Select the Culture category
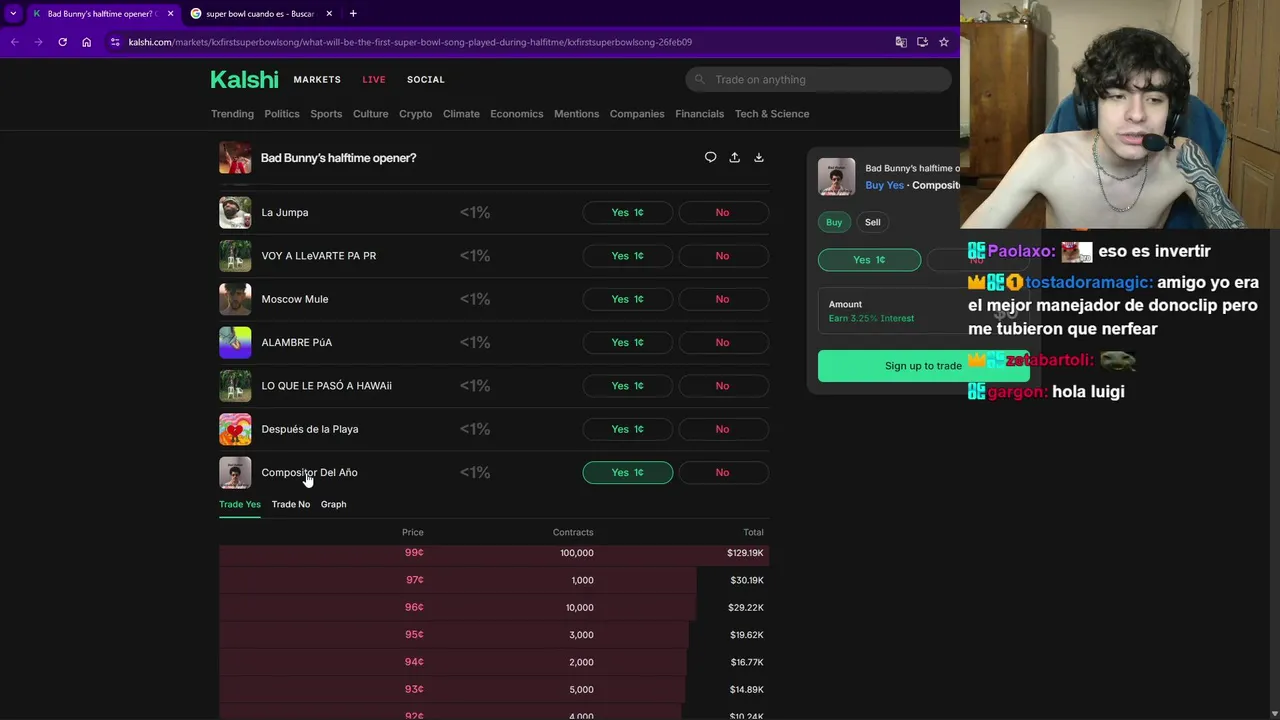The image size is (1280, 720). 370,114
